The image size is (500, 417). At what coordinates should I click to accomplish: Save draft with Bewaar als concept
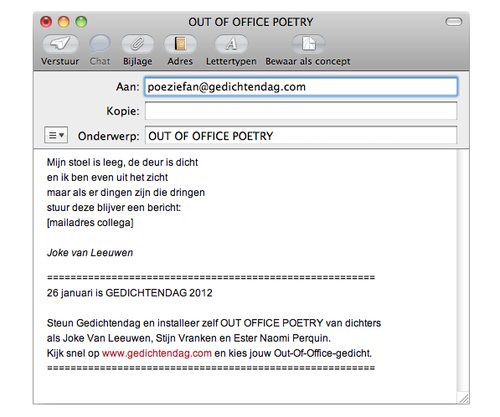point(308,44)
